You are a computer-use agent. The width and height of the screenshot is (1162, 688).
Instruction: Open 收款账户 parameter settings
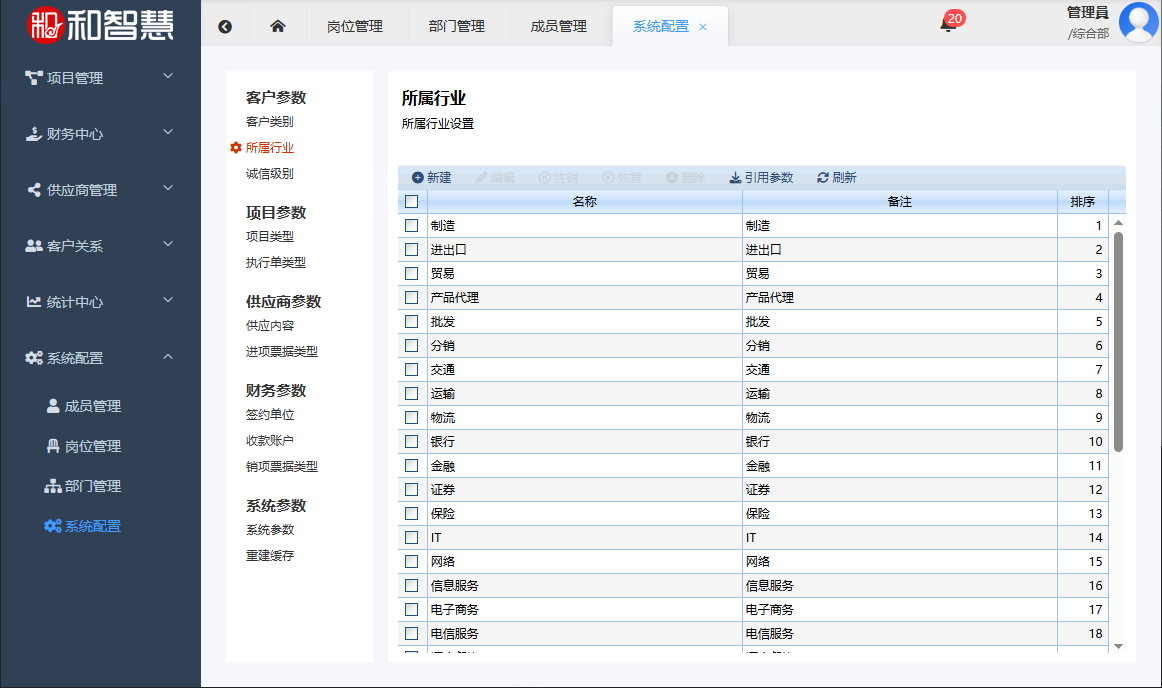[x=270, y=440]
